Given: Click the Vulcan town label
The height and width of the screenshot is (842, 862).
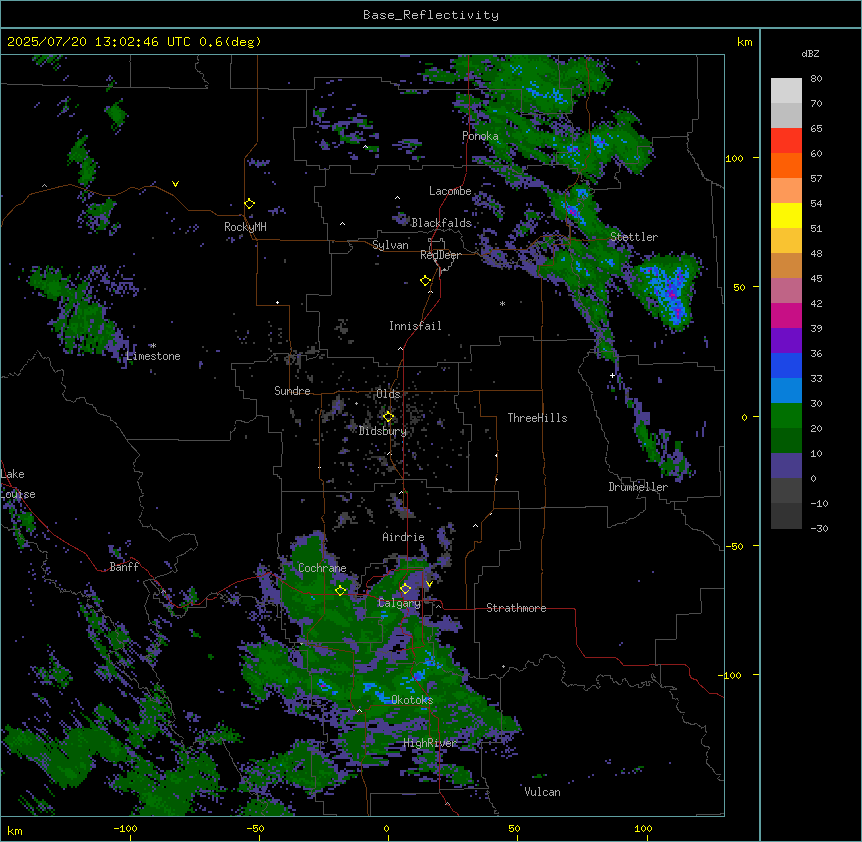Looking at the screenshot, I should (x=542, y=792).
